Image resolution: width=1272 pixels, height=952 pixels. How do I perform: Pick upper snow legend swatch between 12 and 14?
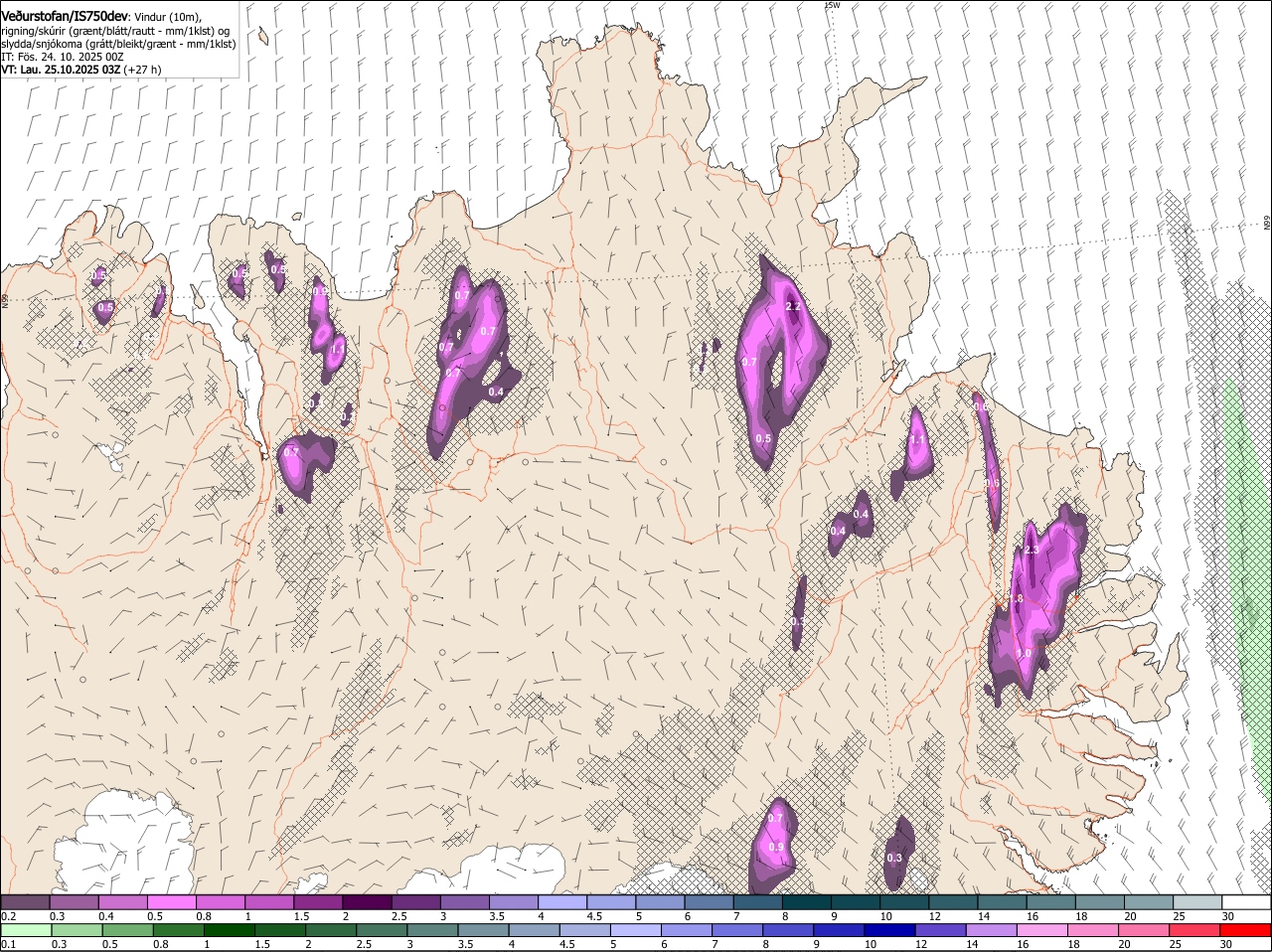[x=953, y=901]
